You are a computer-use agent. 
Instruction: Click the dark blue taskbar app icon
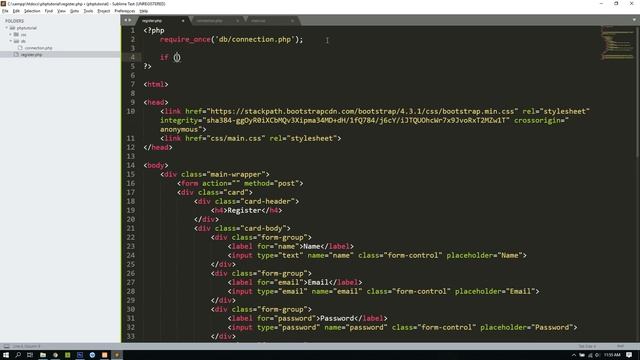pyautogui.click(x=80, y=355)
